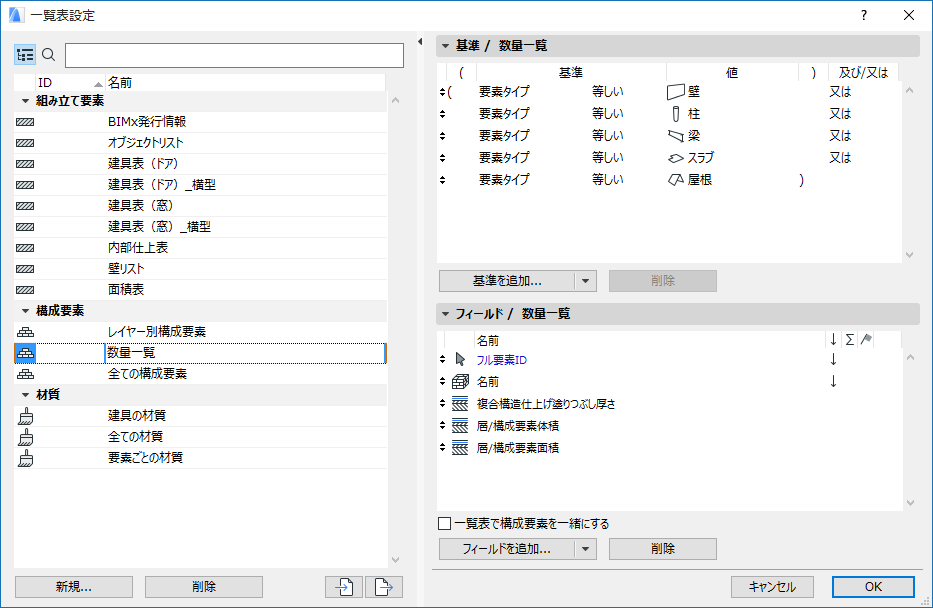
Task: Click the brush icon of 建具の材質
Action: [26, 416]
